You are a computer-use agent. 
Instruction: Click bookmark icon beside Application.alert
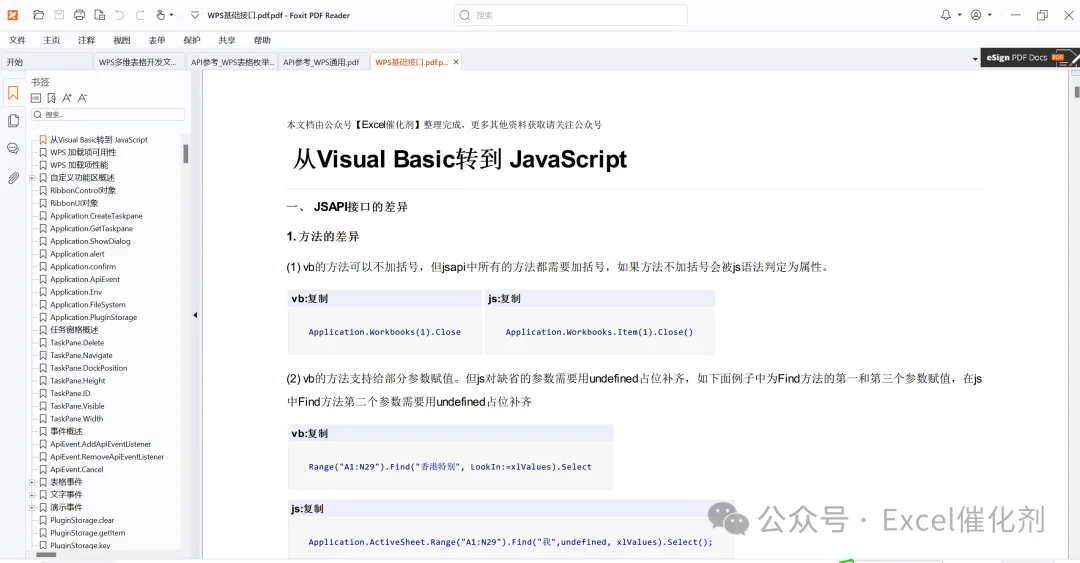(x=43, y=254)
